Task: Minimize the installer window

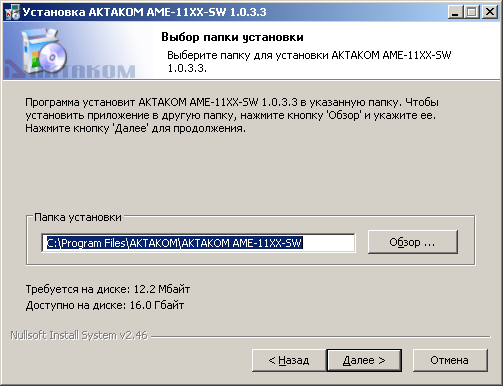Action: tap(455, 12)
